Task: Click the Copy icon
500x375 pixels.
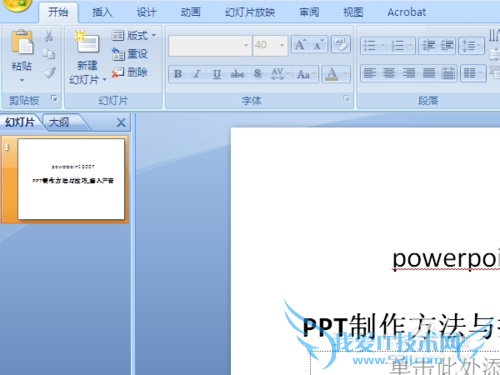Action: point(49,54)
